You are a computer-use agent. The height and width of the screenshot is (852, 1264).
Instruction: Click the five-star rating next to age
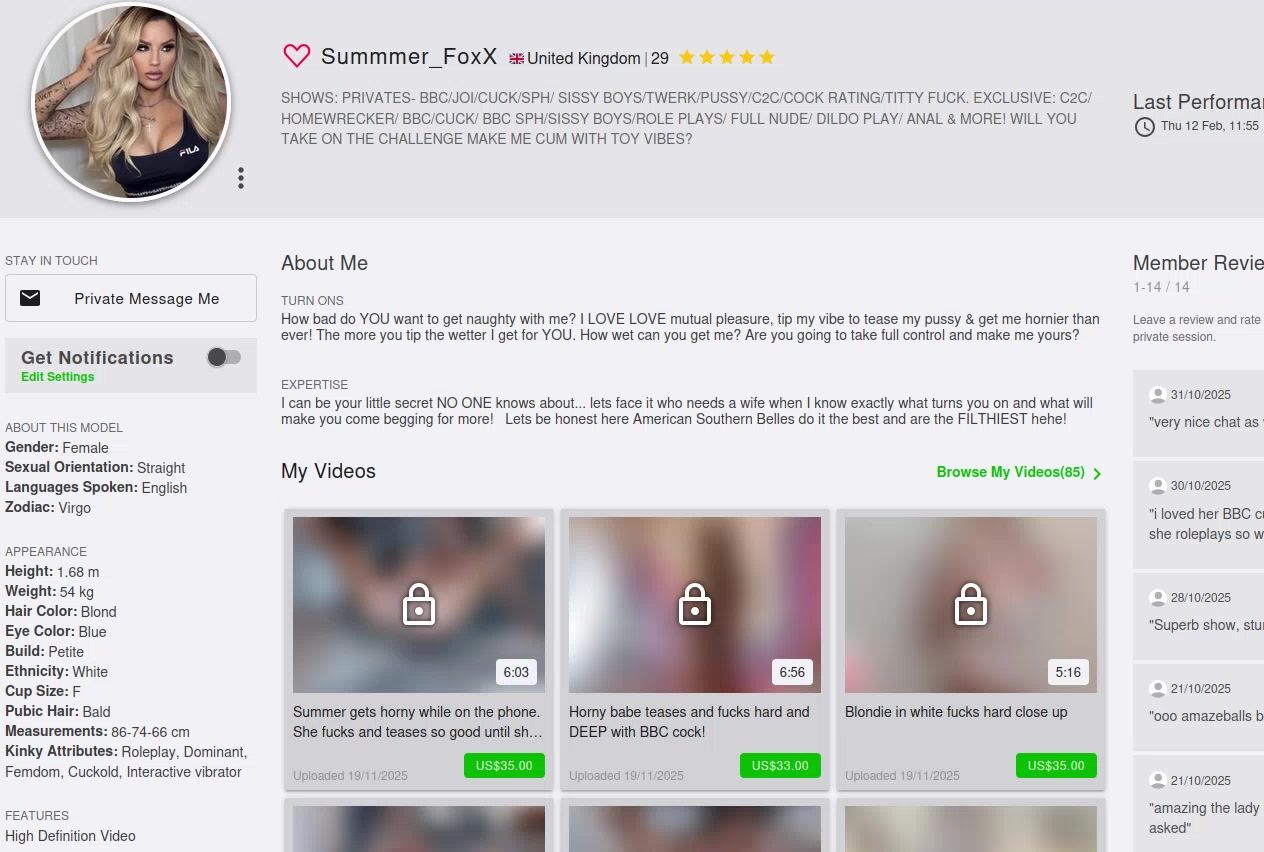[727, 58]
